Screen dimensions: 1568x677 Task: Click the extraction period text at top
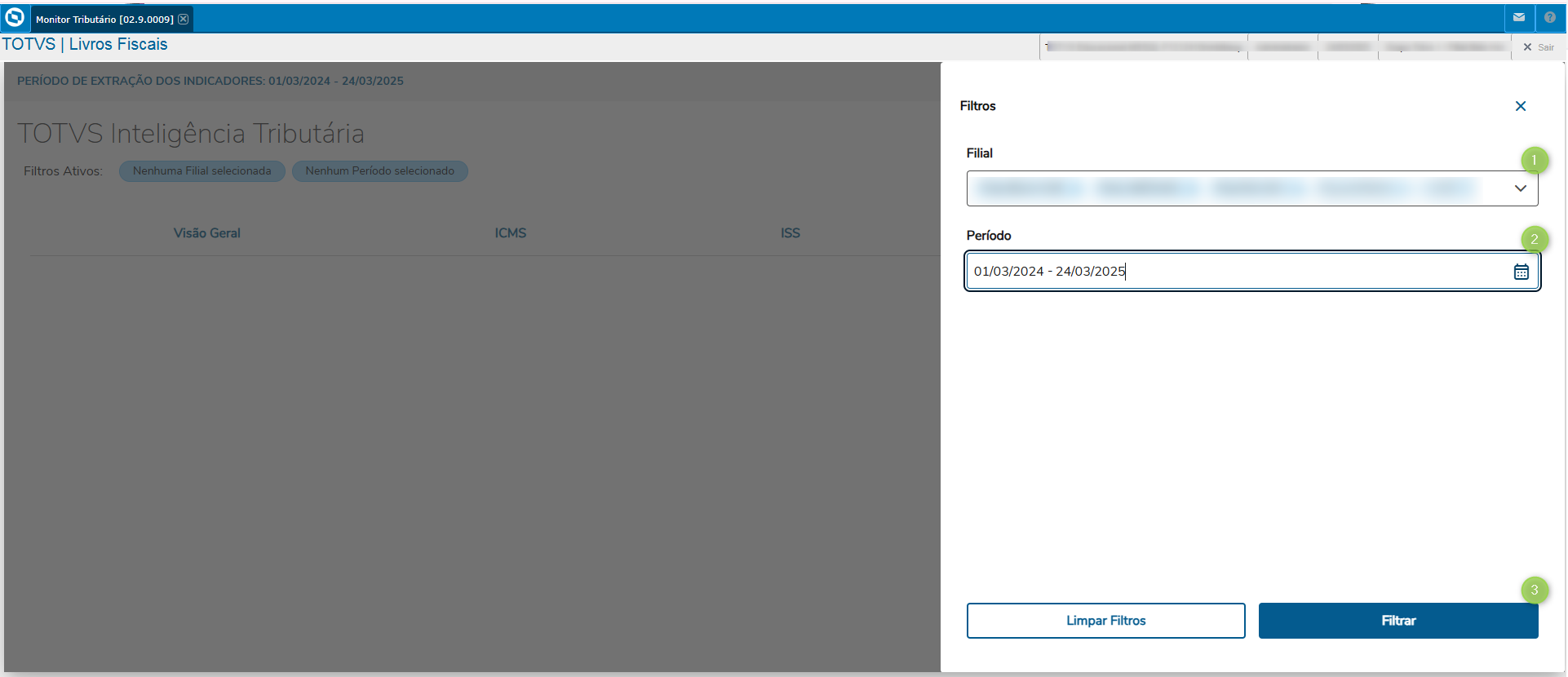(x=210, y=81)
